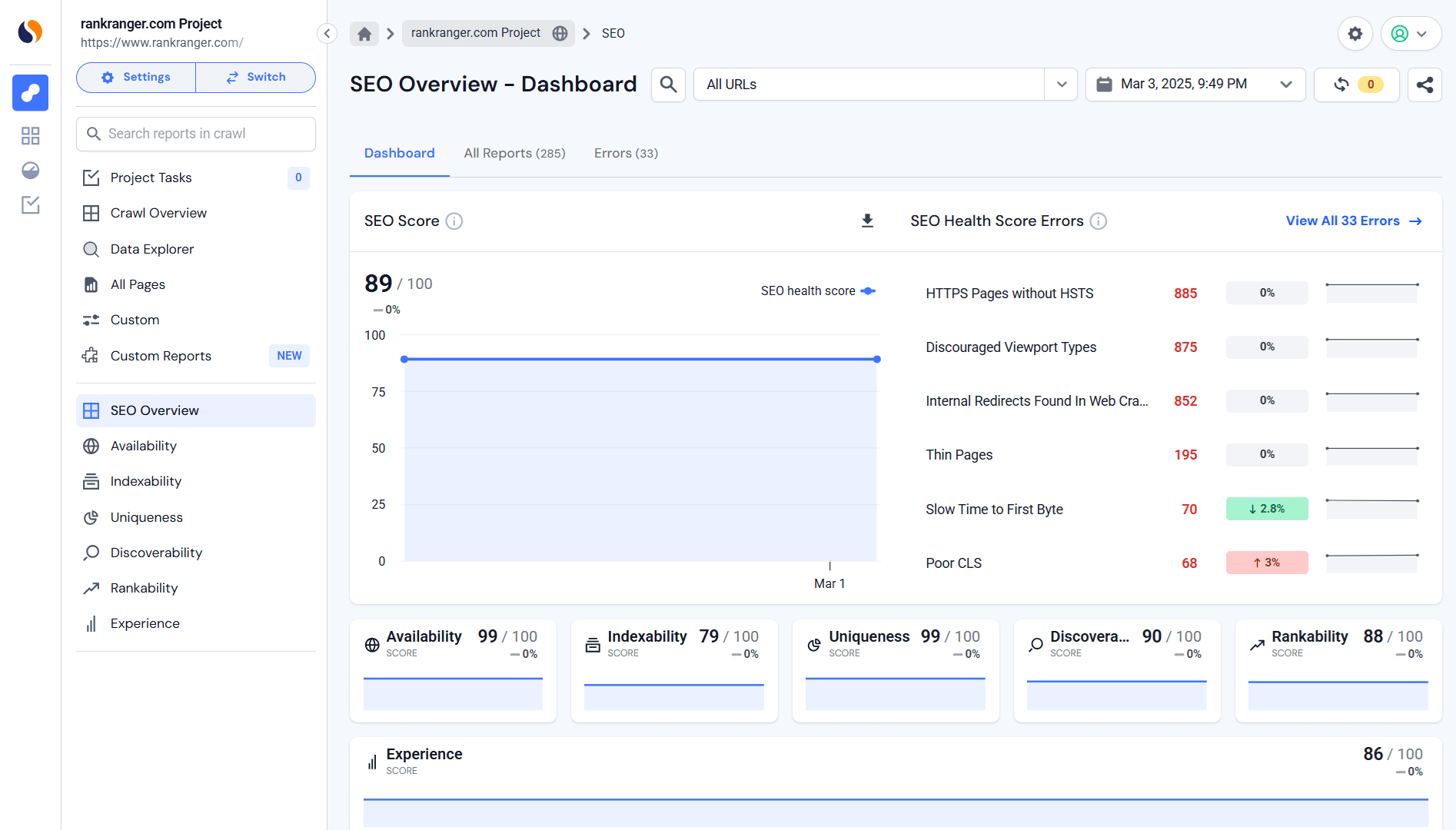1456x830 pixels.
Task: Open HTTPS Pages without HSTS error
Action: (1009, 294)
